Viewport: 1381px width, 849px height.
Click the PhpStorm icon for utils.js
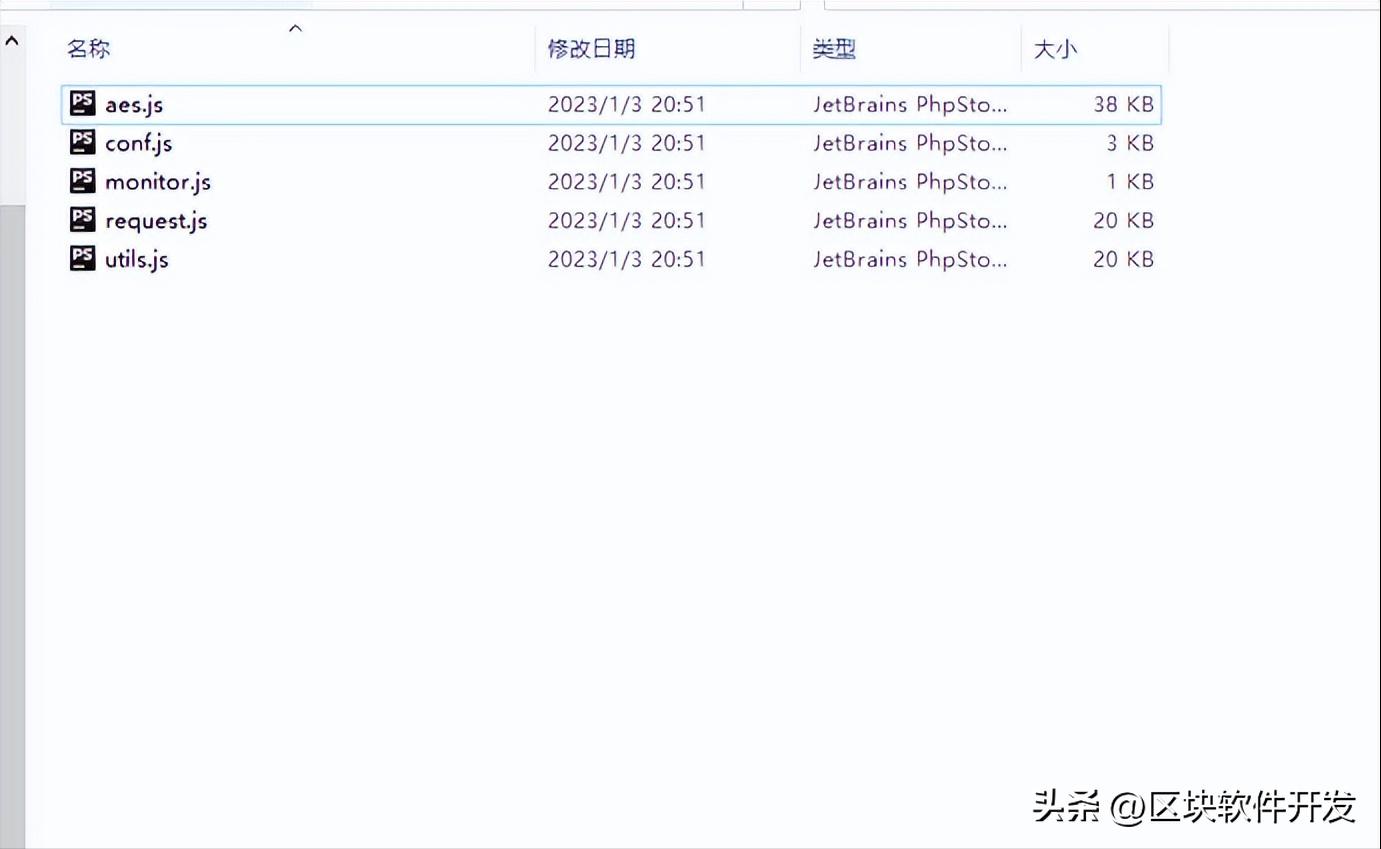pyautogui.click(x=83, y=258)
